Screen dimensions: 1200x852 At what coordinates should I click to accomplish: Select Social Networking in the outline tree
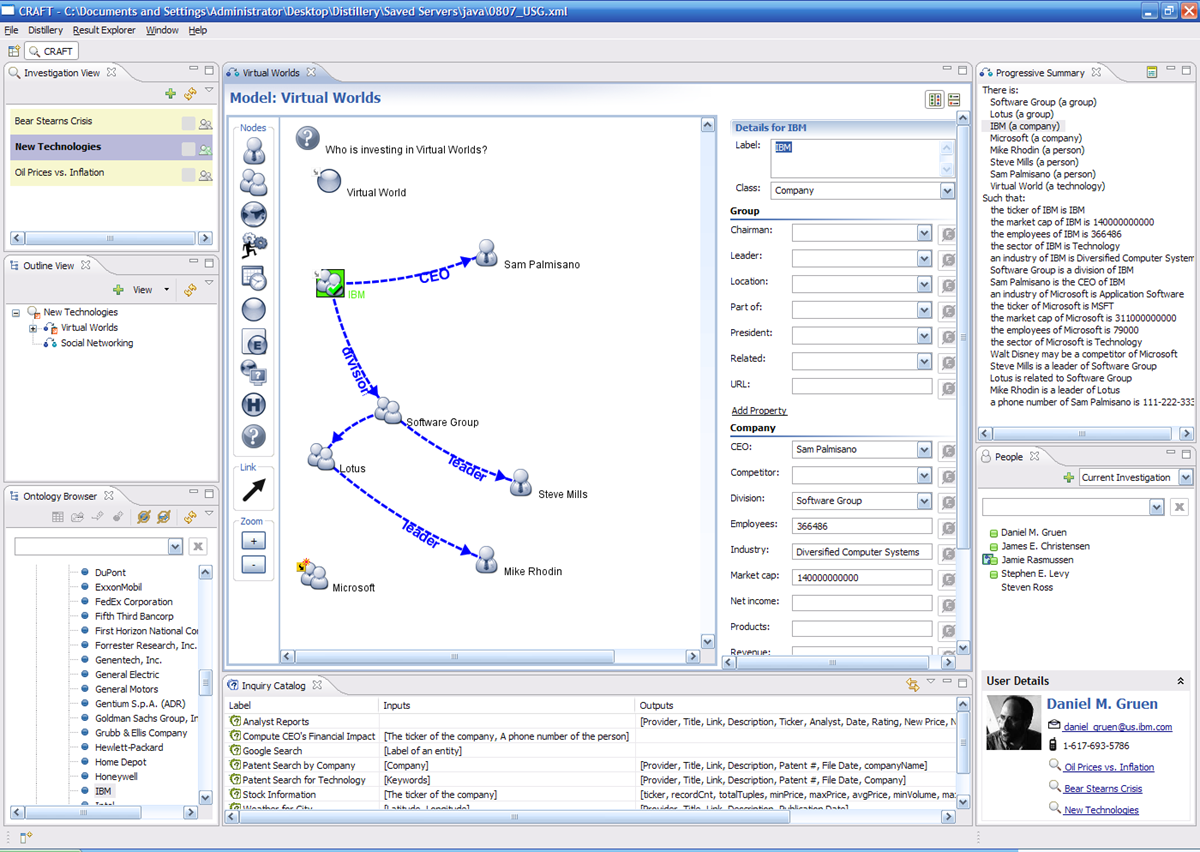click(97, 343)
